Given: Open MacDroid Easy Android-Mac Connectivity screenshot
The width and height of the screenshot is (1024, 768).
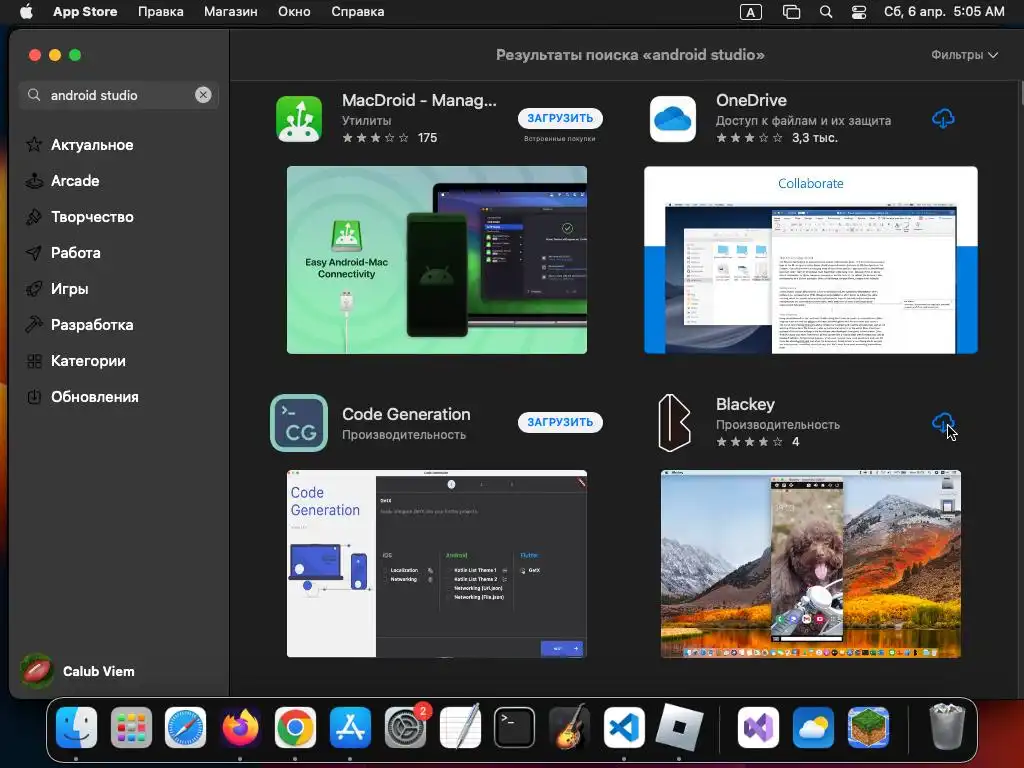Looking at the screenshot, I should tap(437, 260).
